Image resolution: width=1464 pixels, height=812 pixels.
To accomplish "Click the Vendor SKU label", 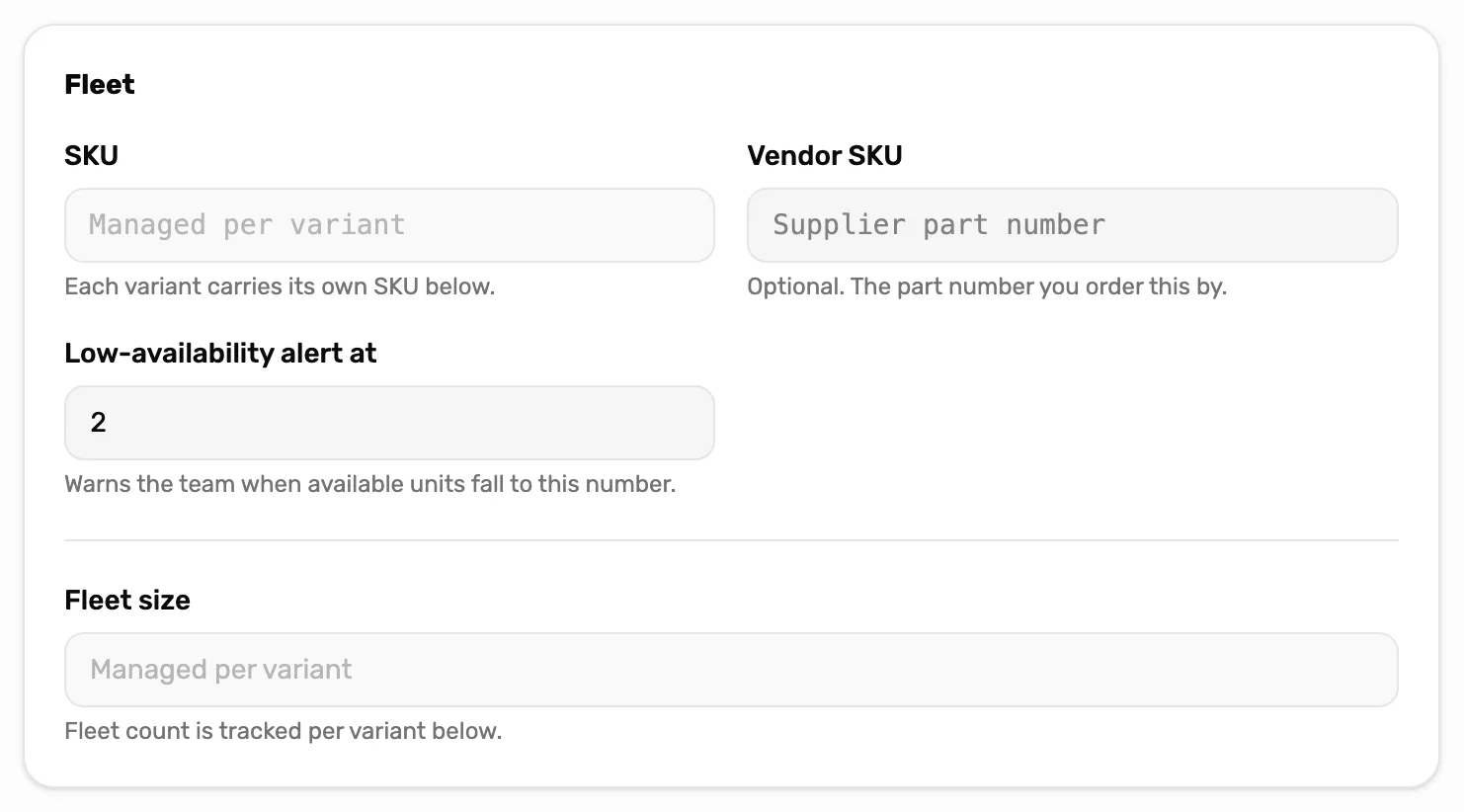I will [x=825, y=155].
